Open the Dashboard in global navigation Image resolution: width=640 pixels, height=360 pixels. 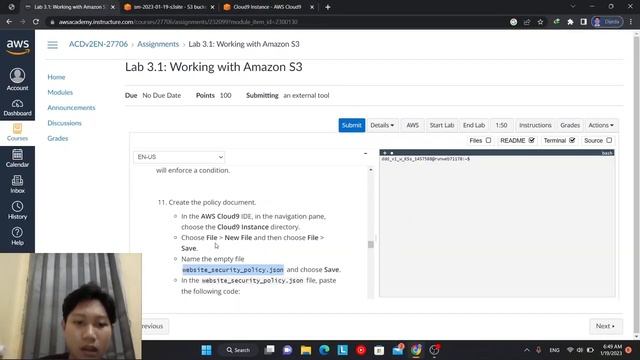[17, 108]
